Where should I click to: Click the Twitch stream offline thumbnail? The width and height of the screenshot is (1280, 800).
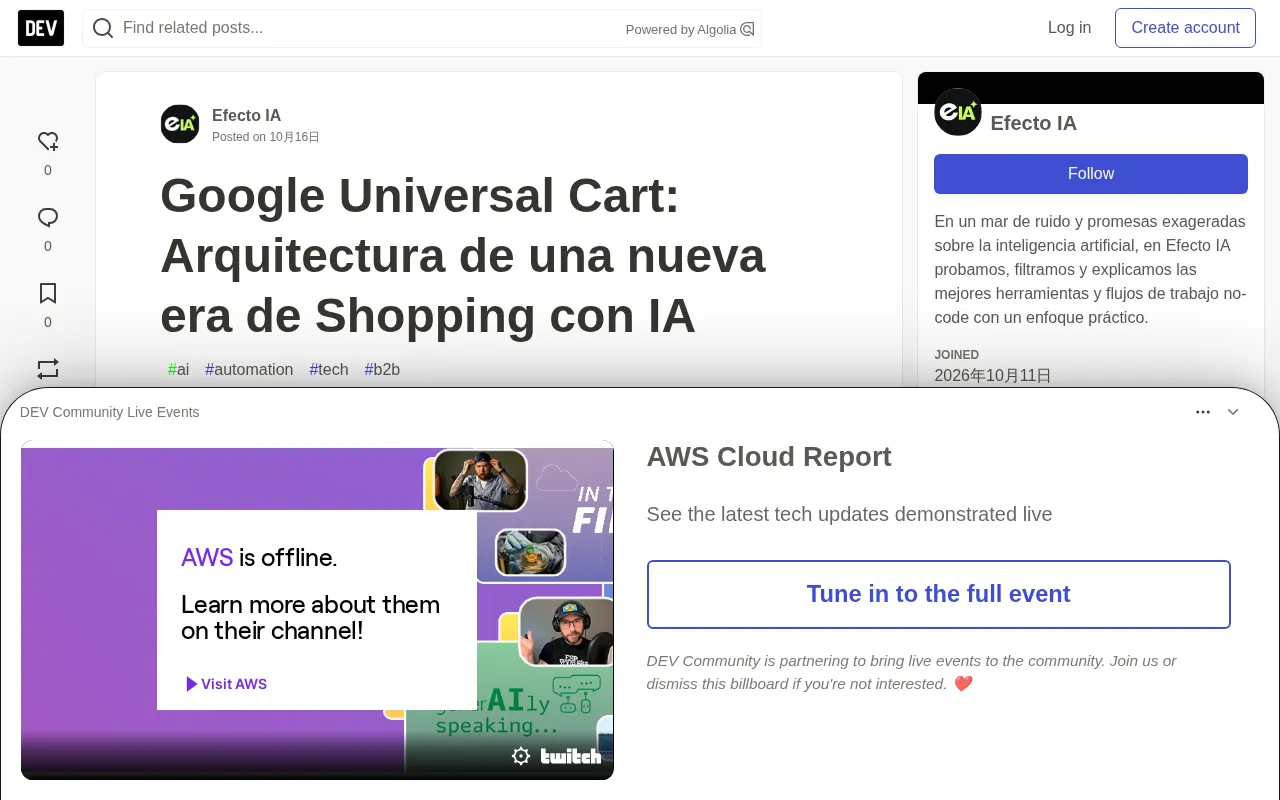point(317,610)
